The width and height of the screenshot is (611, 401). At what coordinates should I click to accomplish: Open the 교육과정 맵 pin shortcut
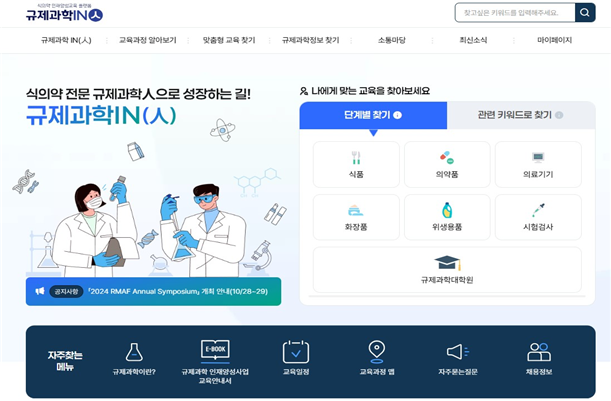(377, 358)
